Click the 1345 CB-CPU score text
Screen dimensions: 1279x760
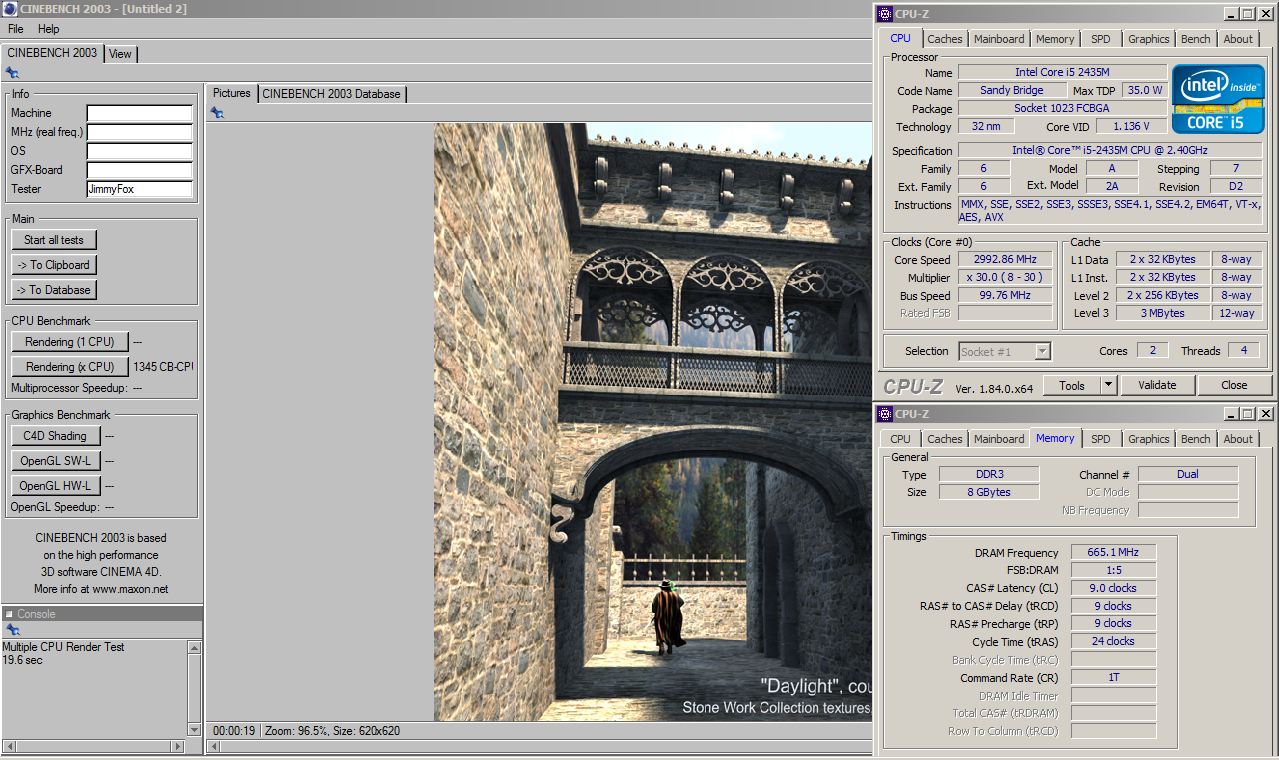coord(163,367)
